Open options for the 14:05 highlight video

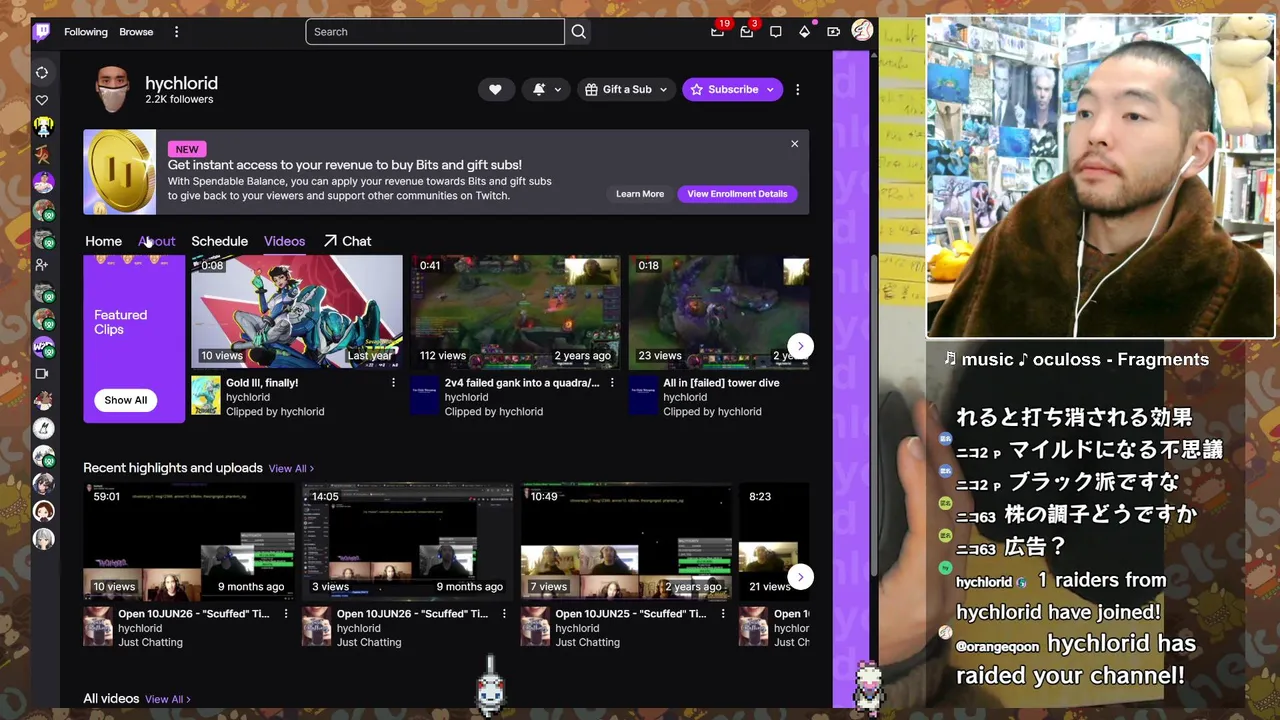504,614
